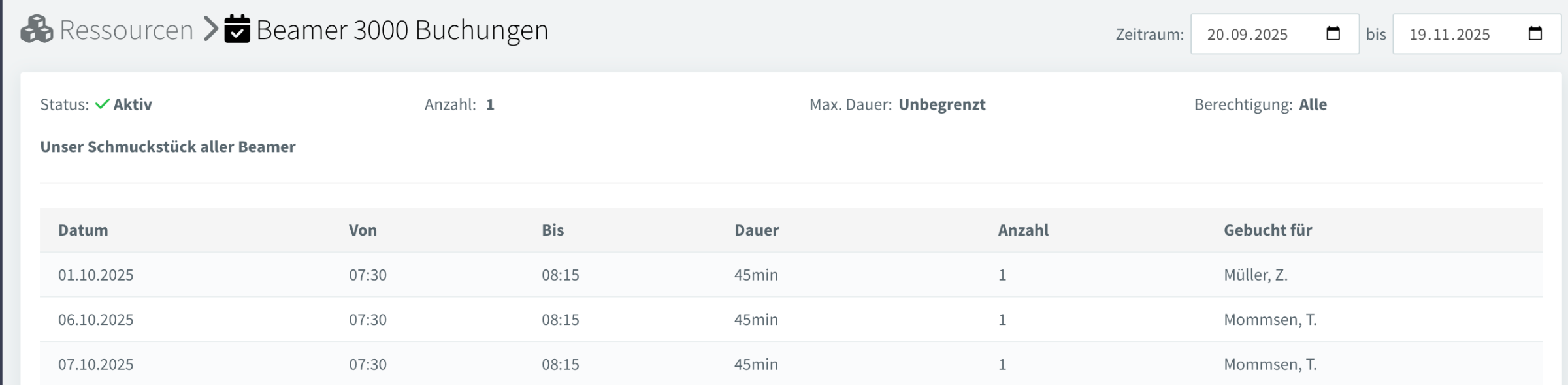Select the booking dated 06.10.2025
1568x385 pixels.
[x=96, y=320]
